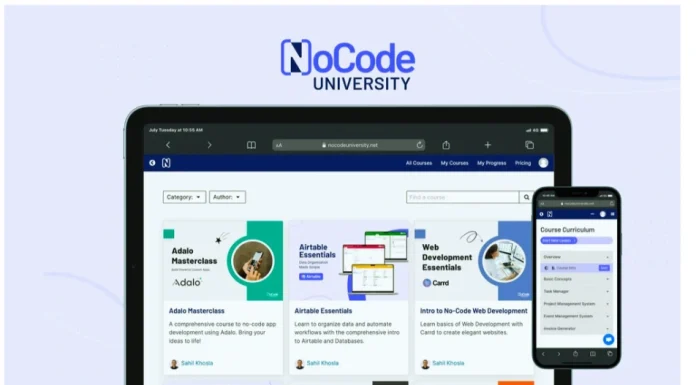Image resolution: width=696 pixels, height=385 pixels.
Task: Open Intro to No-Code Web Development title
Action: [474, 311]
